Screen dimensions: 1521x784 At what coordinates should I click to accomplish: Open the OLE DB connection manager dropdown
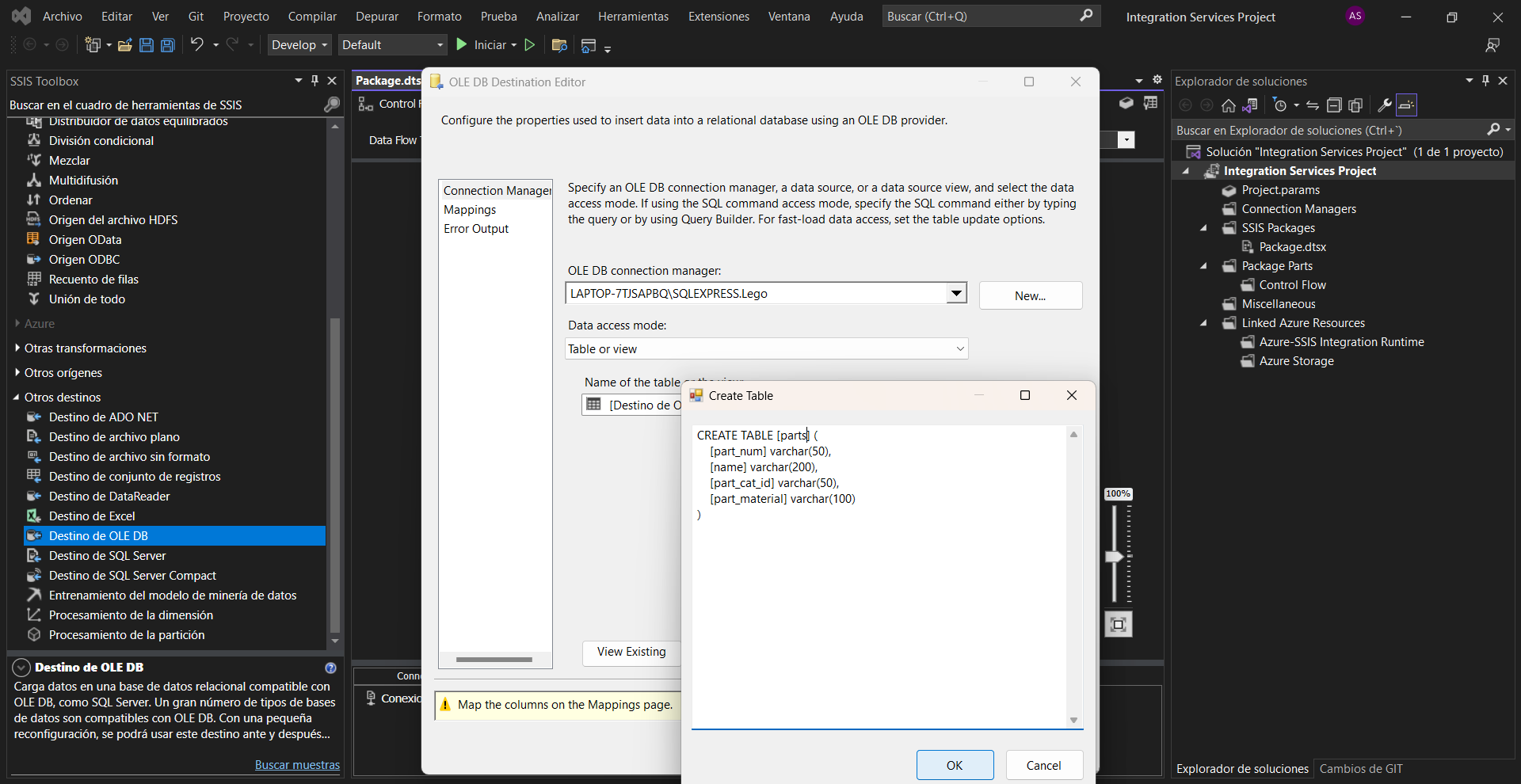956,294
